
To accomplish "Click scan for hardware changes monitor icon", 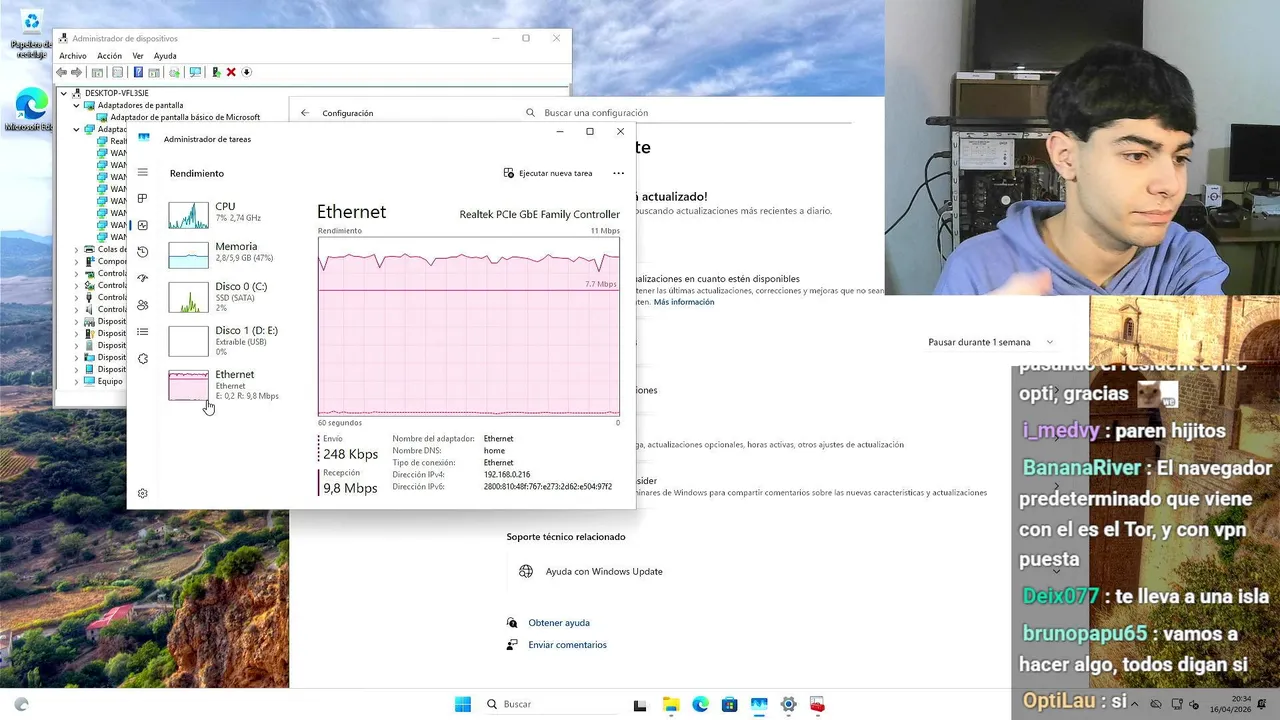I will 195,72.
